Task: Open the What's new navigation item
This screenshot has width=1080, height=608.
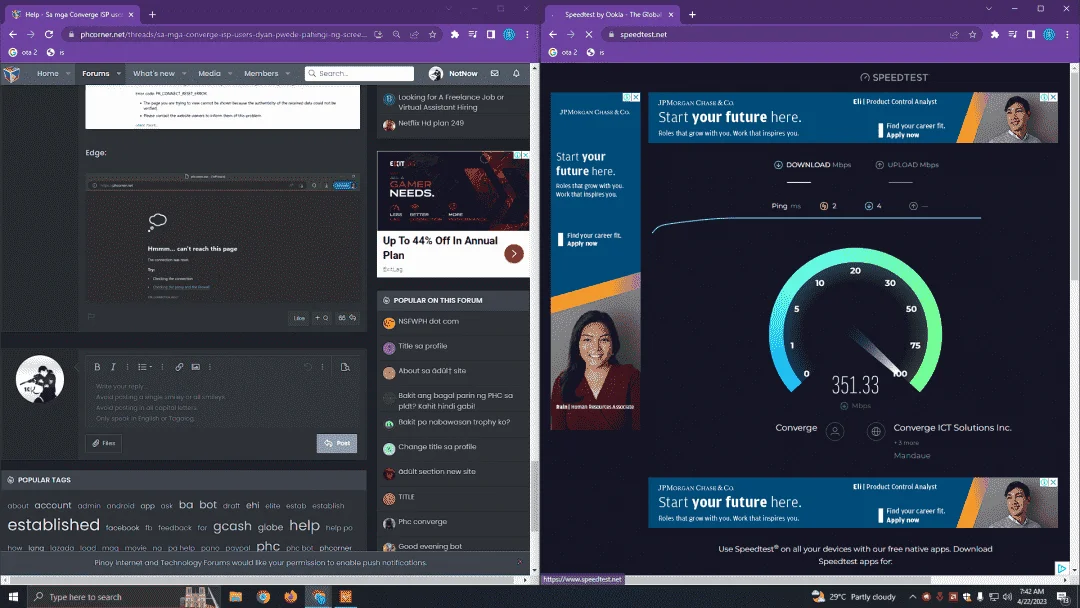Action: coord(154,73)
